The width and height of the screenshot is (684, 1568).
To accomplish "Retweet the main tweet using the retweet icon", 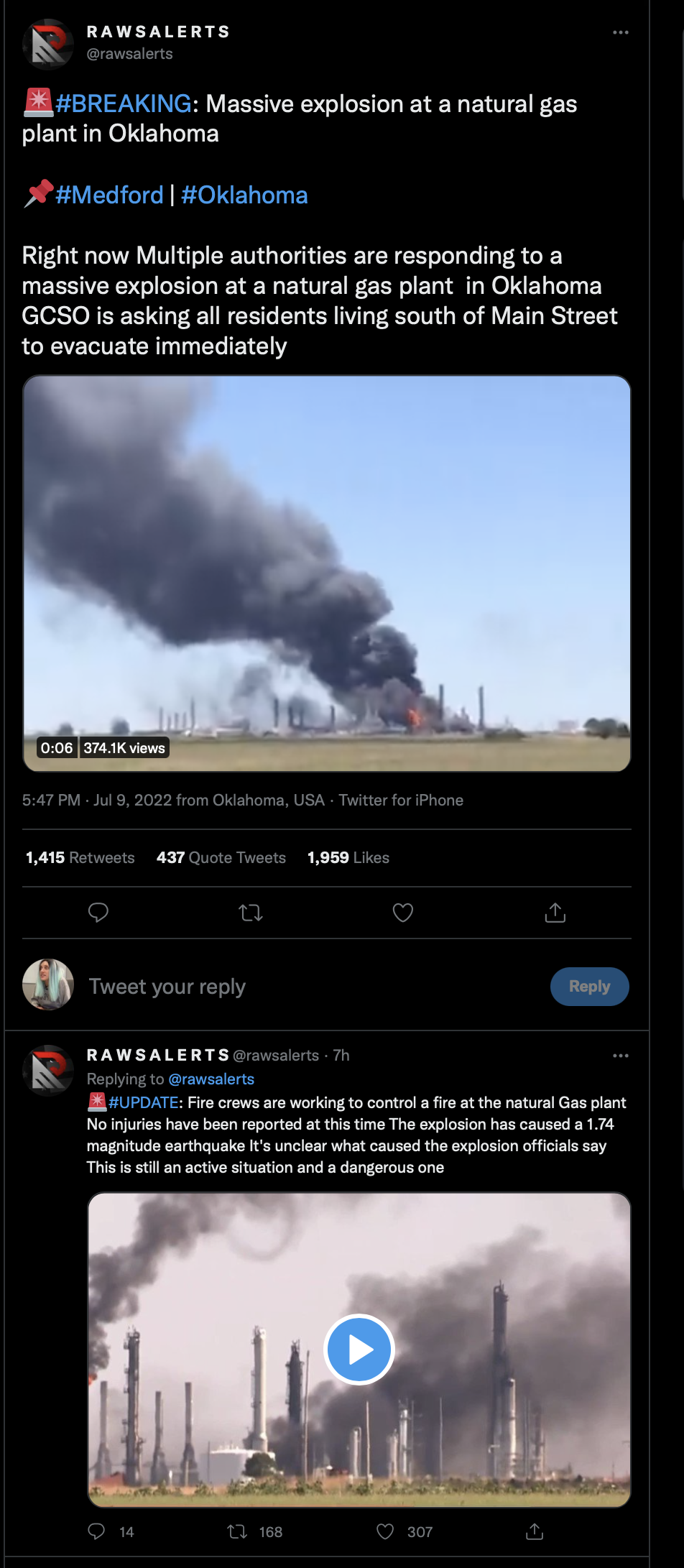I will click(251, 913).
